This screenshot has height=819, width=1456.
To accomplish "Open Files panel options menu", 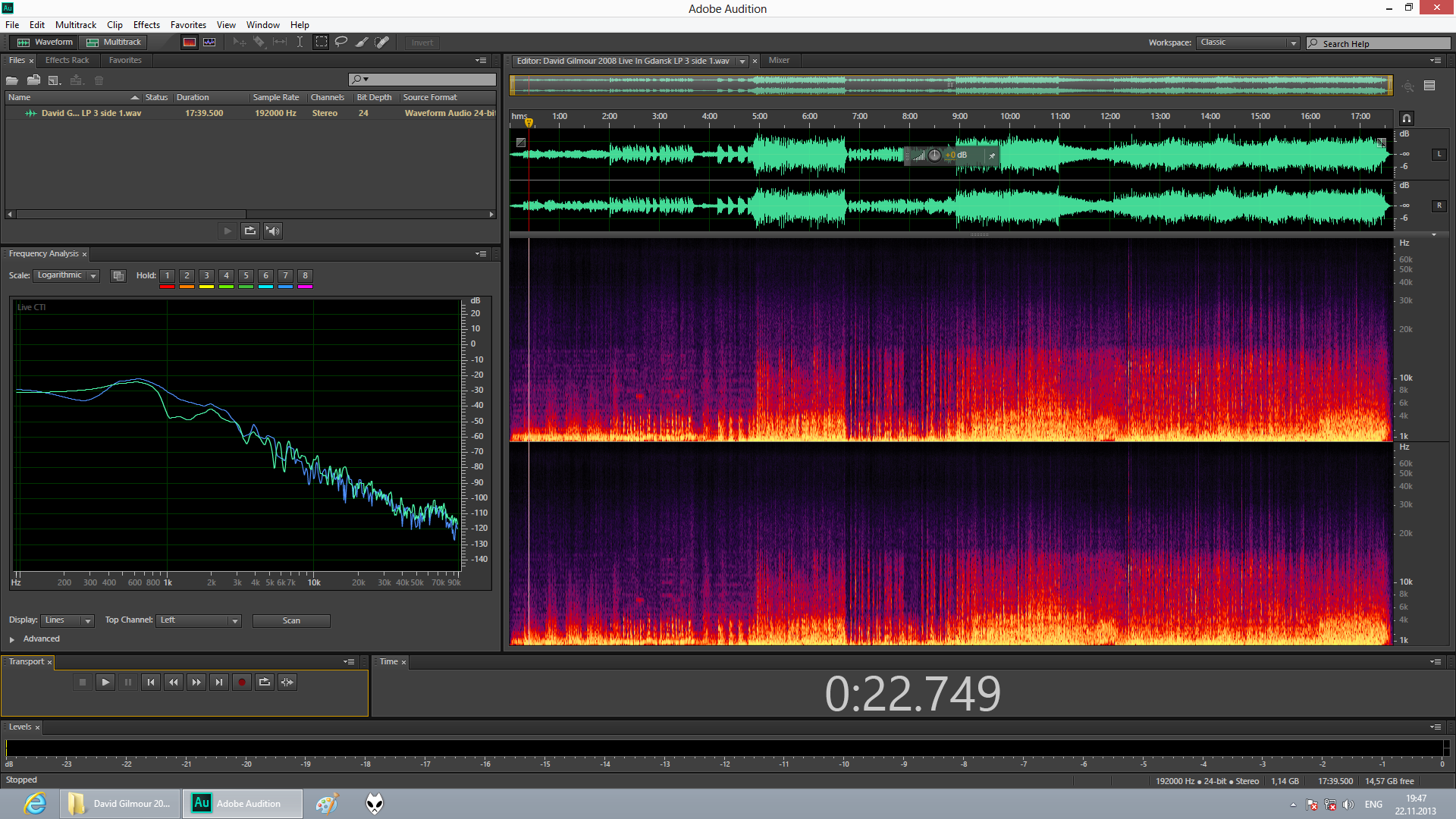I will pos(481,61).
